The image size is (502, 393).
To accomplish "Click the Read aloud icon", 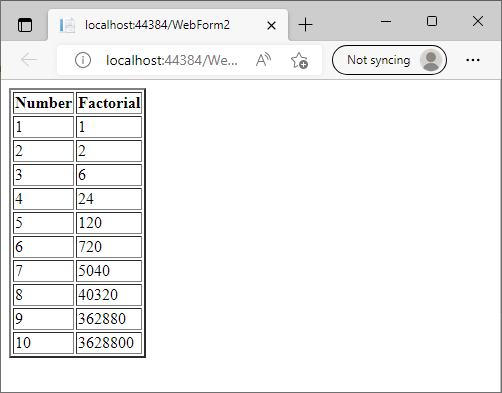I will (263, 60).
